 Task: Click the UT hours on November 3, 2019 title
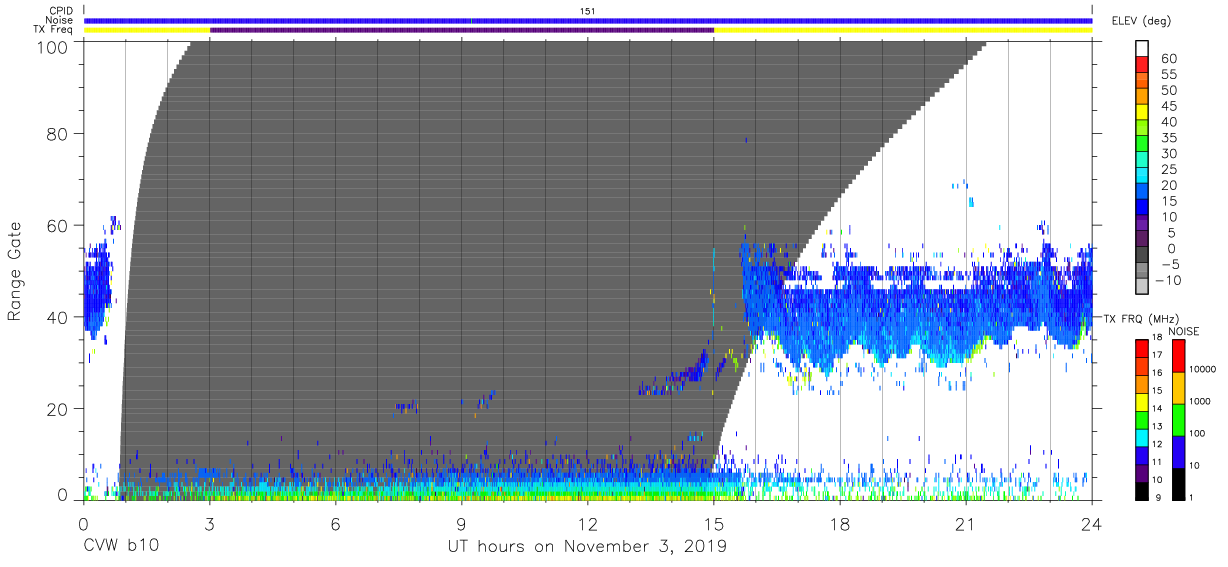pyautogui.click(x=588, y=548)
